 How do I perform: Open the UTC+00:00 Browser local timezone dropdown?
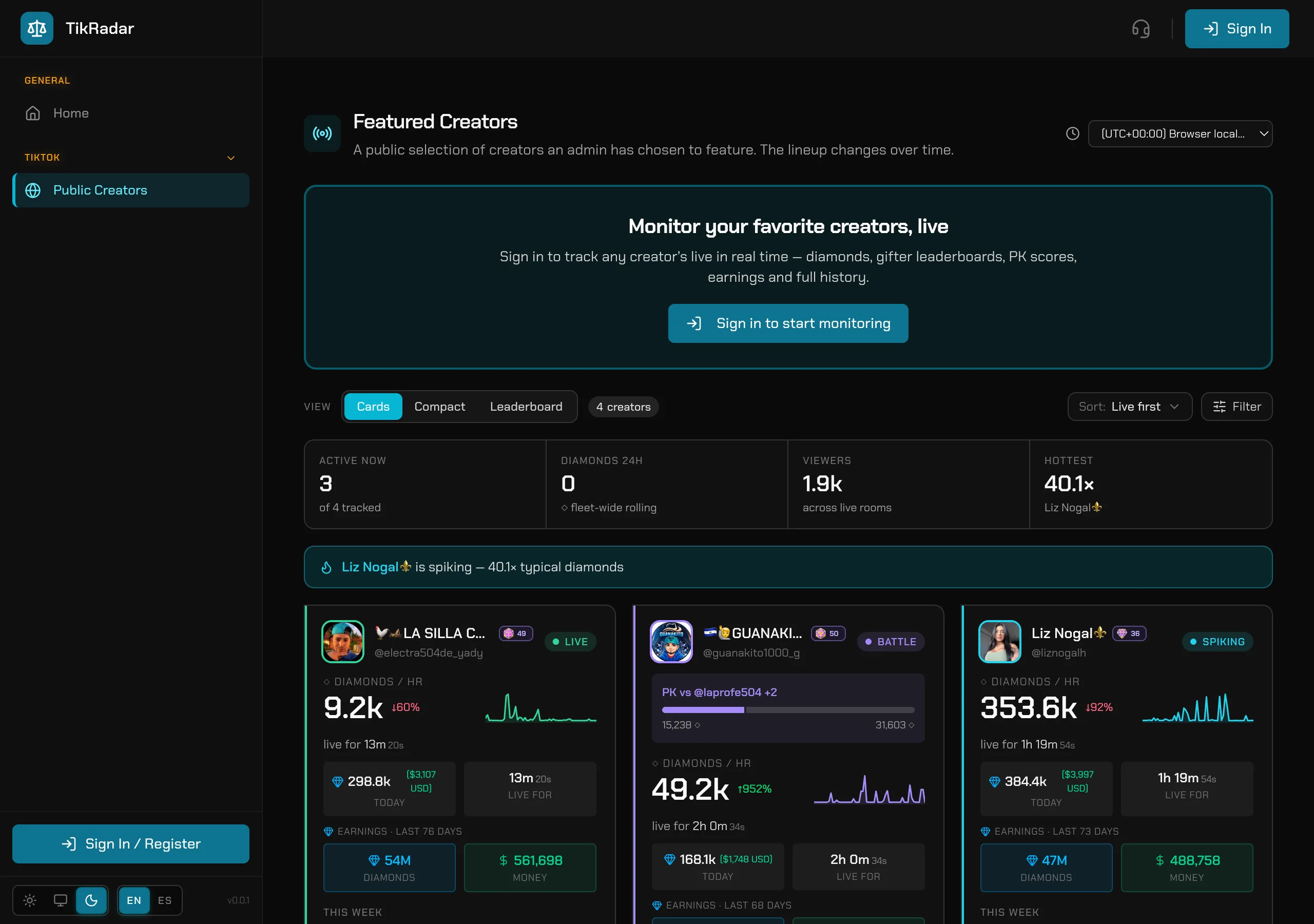coord(1180,133)
